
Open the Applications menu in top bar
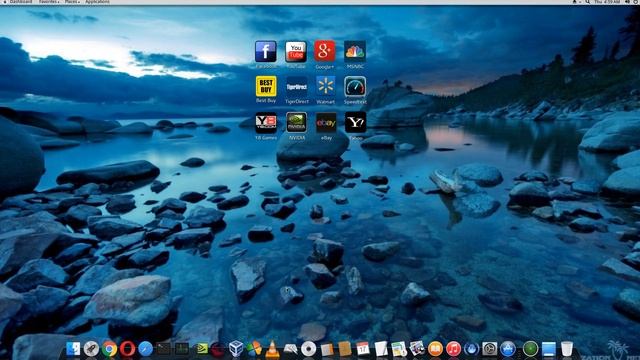click(x=97, y=2)
